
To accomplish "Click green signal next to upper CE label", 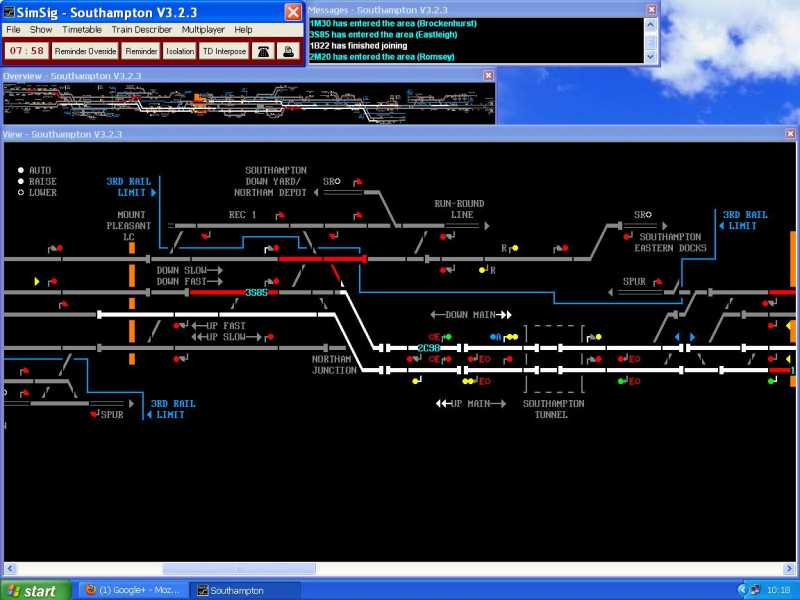I will coord(448,337).
